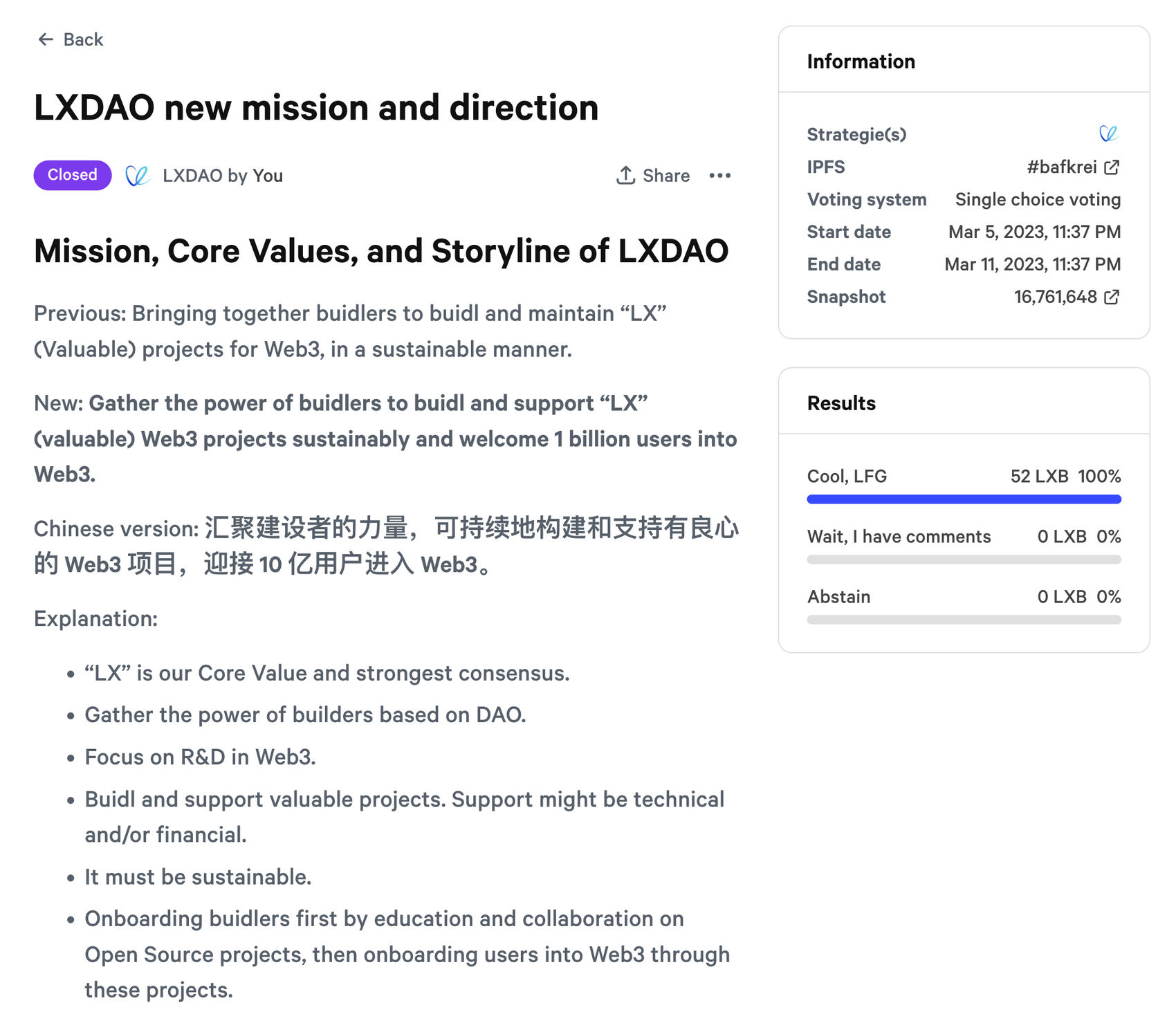
Task: Click the end date 'Mar 11, 2023, 11:37 PM'
Action: [1033, 264]
